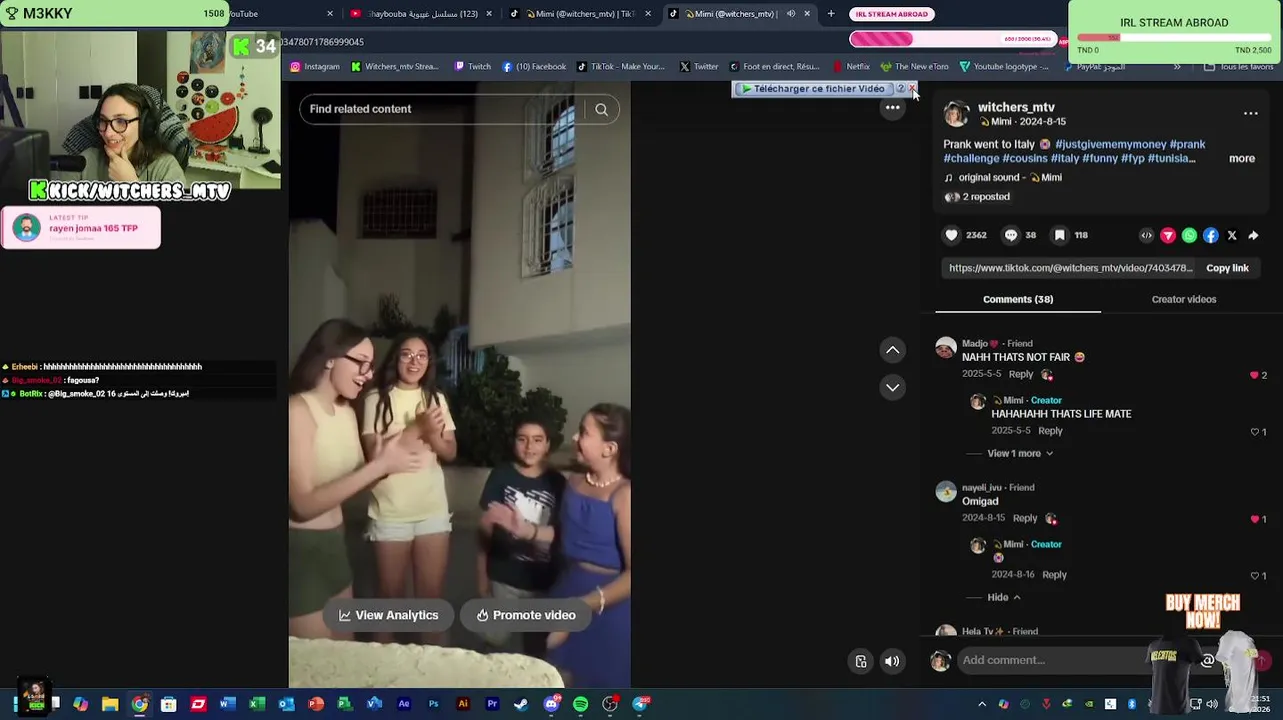Viewport: 1283px width, 720px height.
Task: Click the 2 reposted text
Action: pos(986,197)
